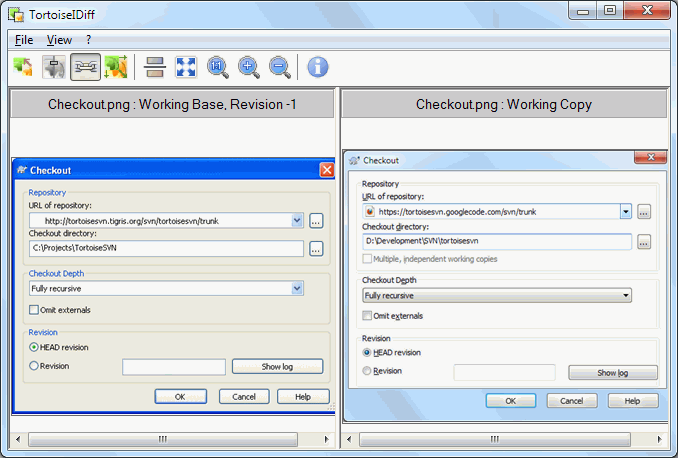Open the View menu
The height and width of the screenshot is (458, 678).
coord(59,40)
